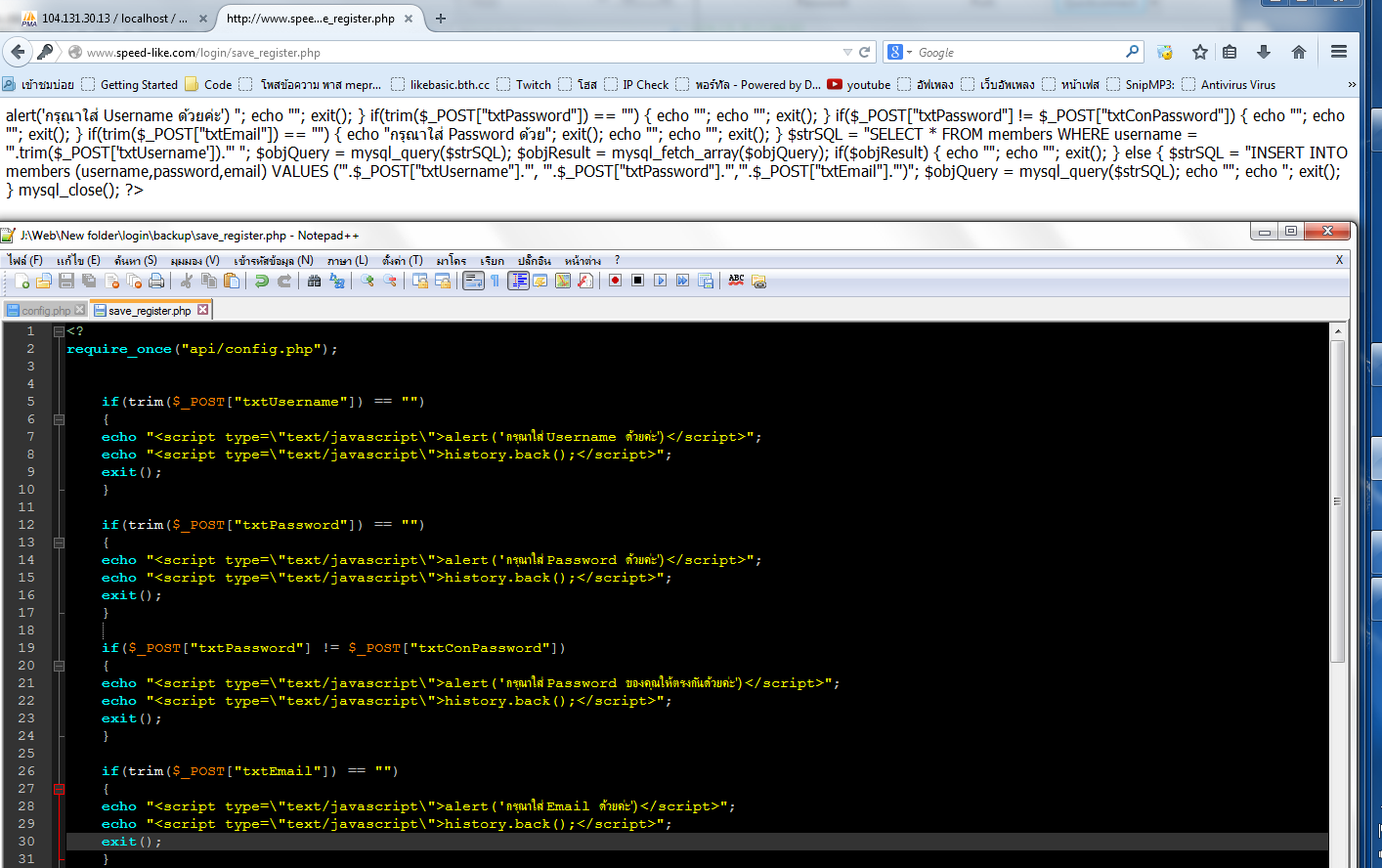The height and width of the screenshot is (868, 1382).
Task: Reload the page in Firefox
Action: coord(864,52)
